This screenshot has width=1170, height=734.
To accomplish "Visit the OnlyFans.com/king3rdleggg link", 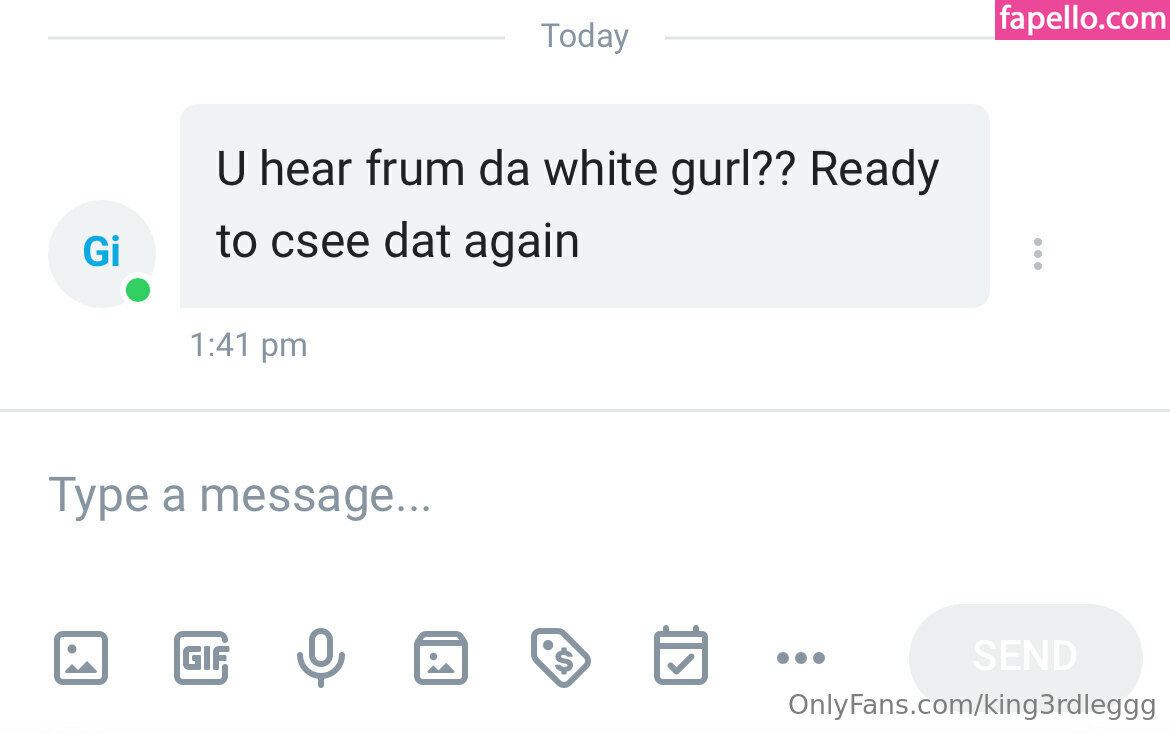I will [x=971, y=705].
